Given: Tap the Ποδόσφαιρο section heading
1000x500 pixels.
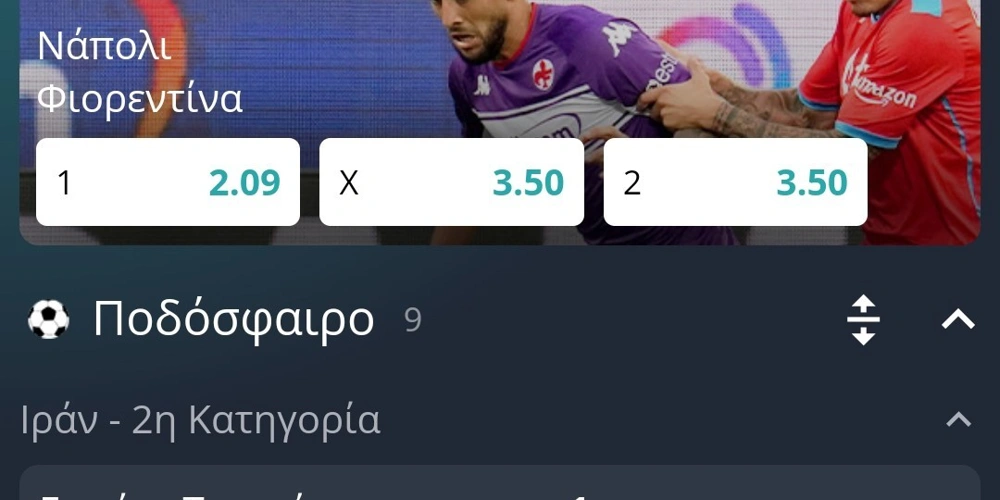Looking at the screenshot, I should 233,319.
